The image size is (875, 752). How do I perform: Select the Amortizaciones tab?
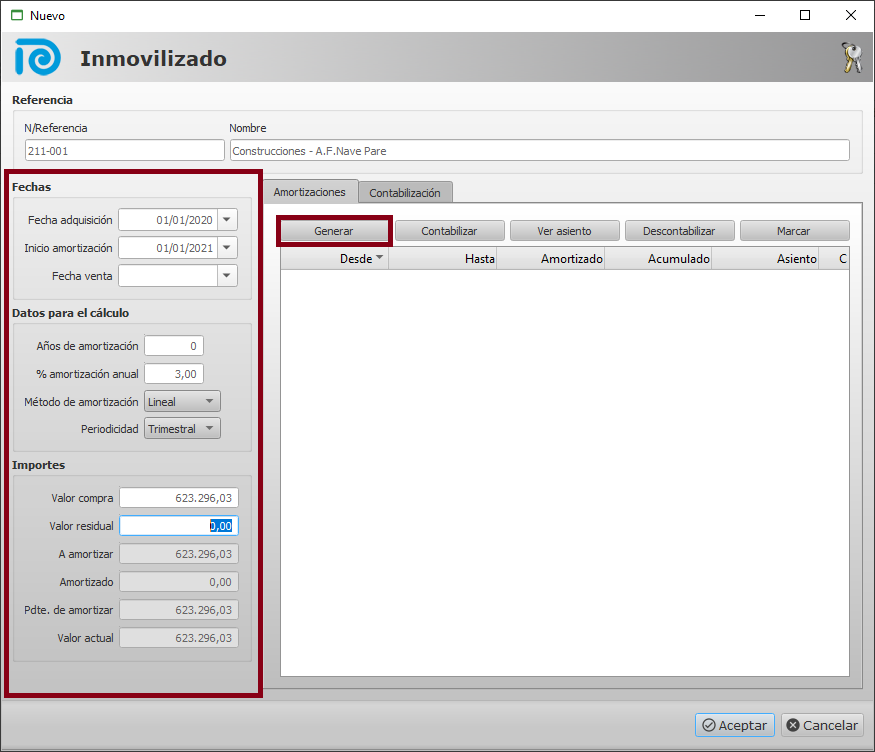point(310,191)
